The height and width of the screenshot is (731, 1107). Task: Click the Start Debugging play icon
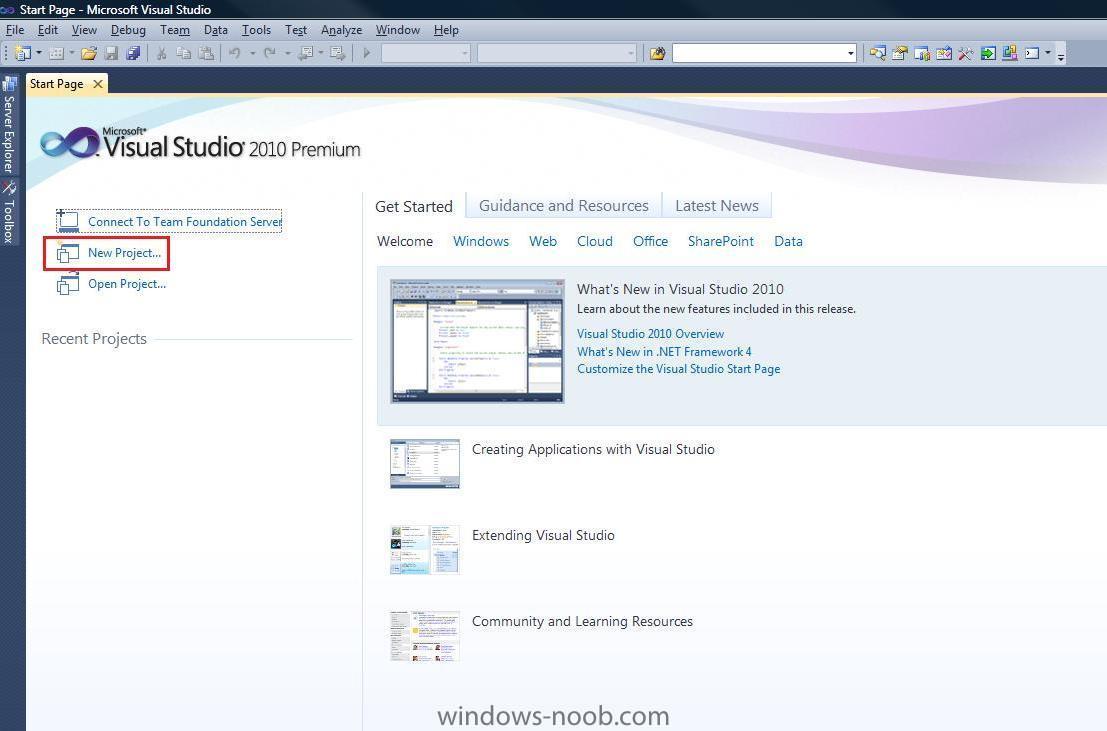point(366,53)
